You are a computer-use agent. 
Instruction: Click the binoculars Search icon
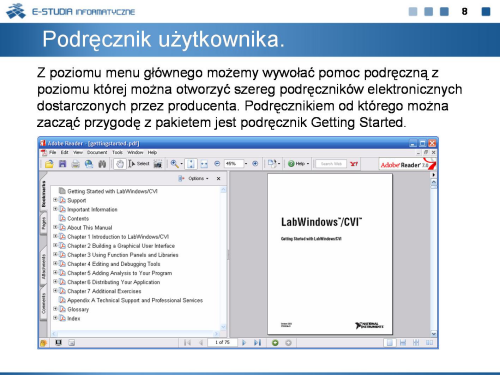pyautogui.click(x=102, y=164)
